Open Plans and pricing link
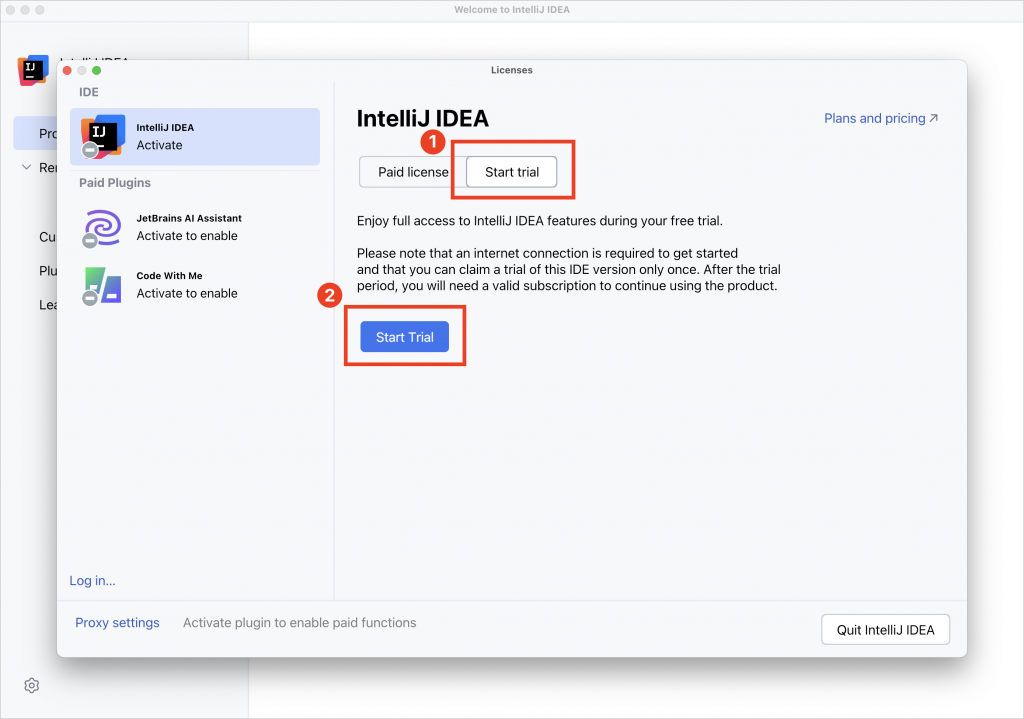 click(x=880, y=118)
